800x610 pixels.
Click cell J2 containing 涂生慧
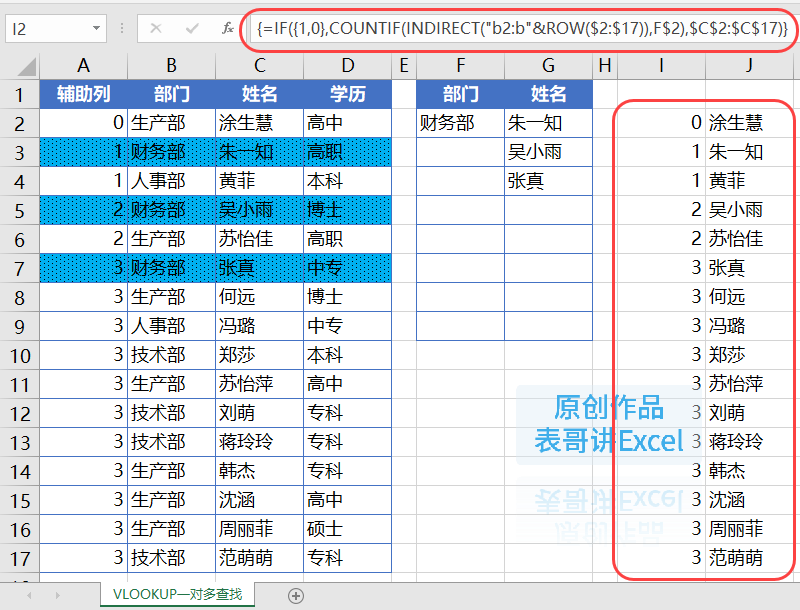pos(749,123)
